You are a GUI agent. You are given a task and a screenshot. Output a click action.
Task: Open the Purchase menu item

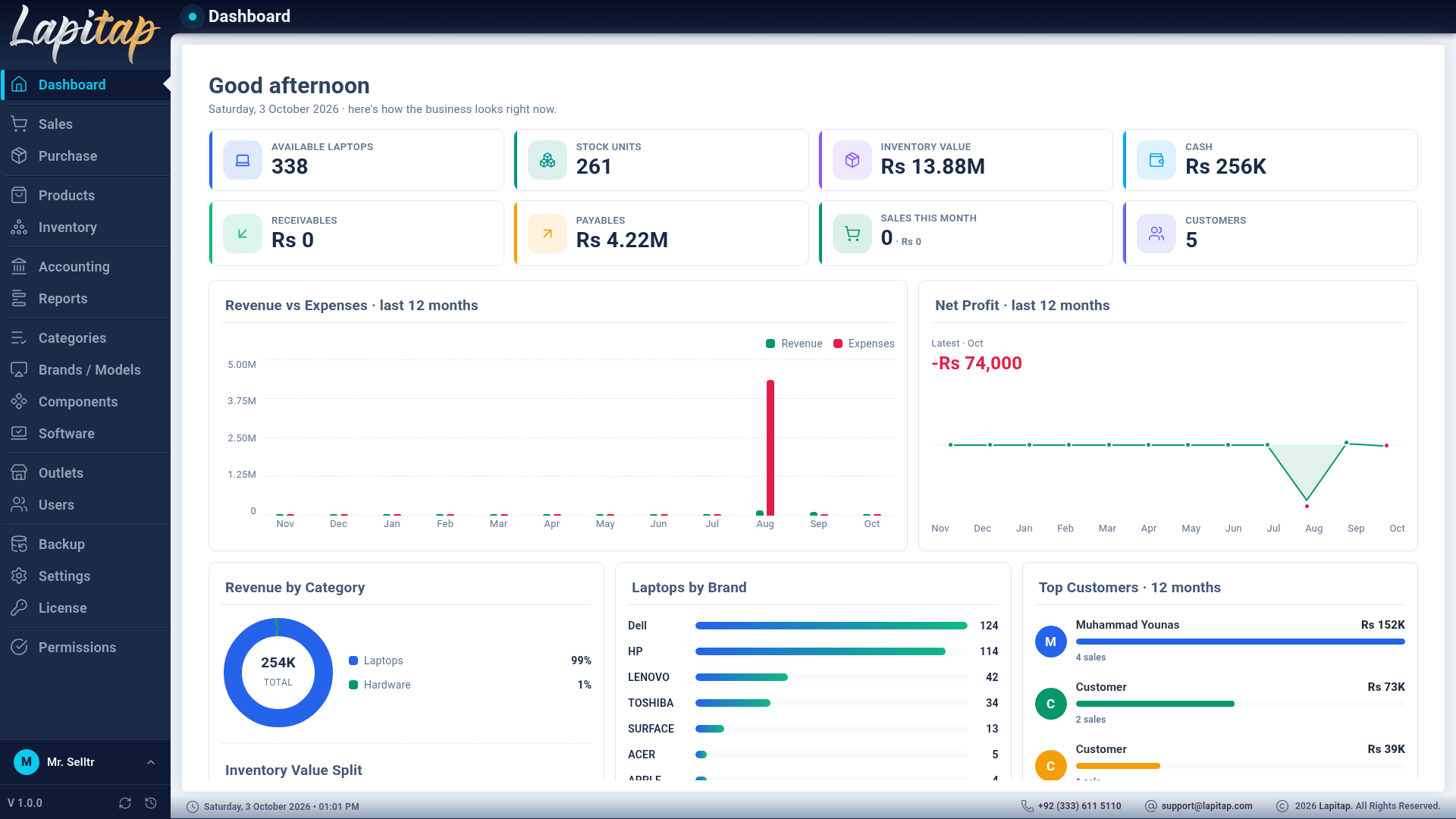(x=85, y=155)
